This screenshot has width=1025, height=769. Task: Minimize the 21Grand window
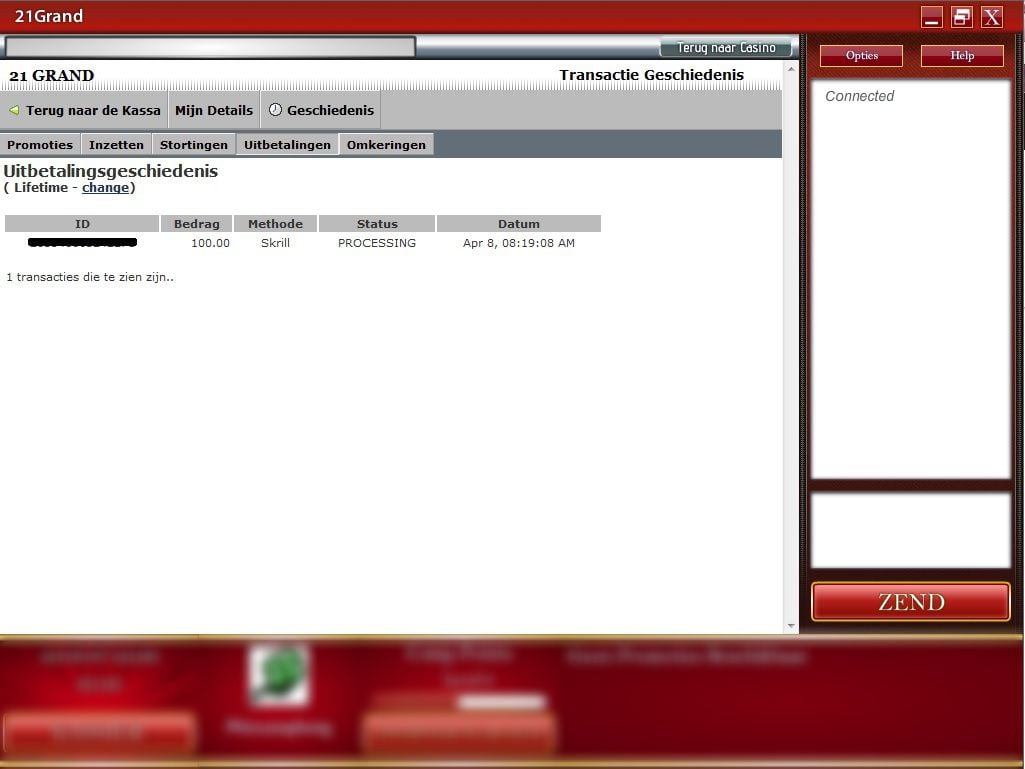[x=932, y=17]
